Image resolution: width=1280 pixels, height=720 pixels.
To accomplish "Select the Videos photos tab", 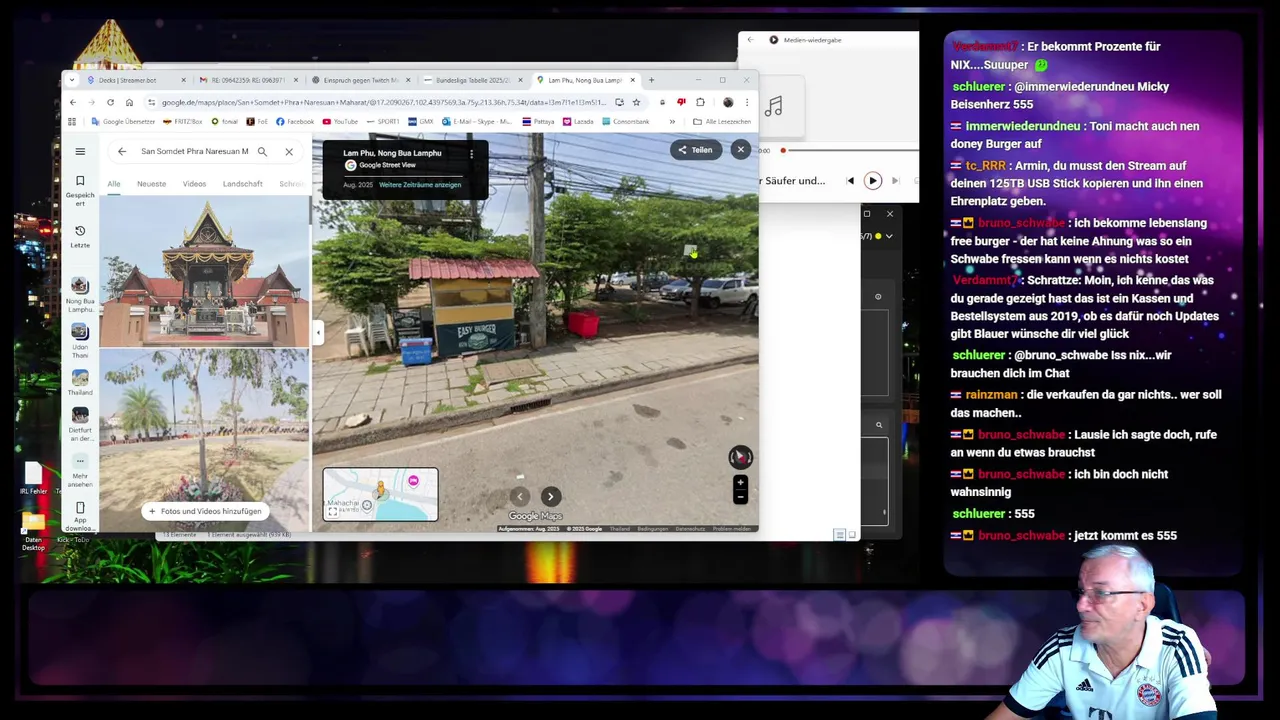I will 194,184.
